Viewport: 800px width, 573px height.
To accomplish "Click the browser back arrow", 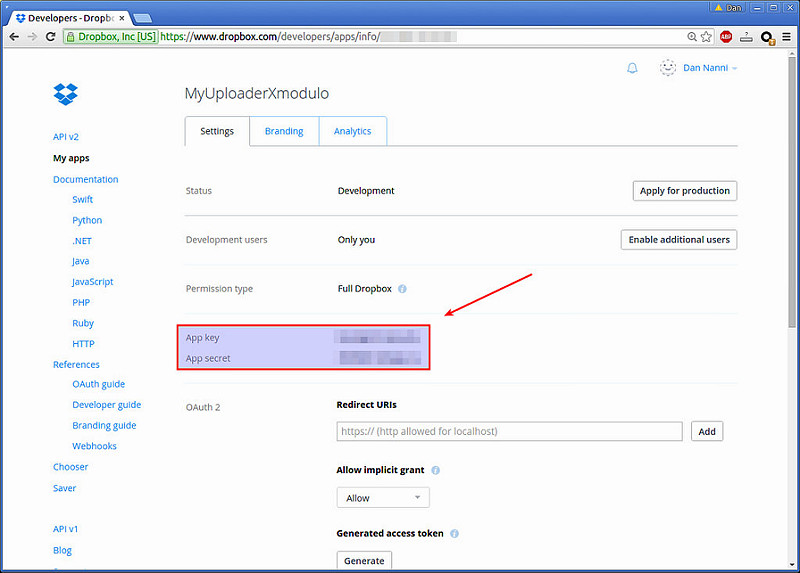I will [x=14, y=37].
